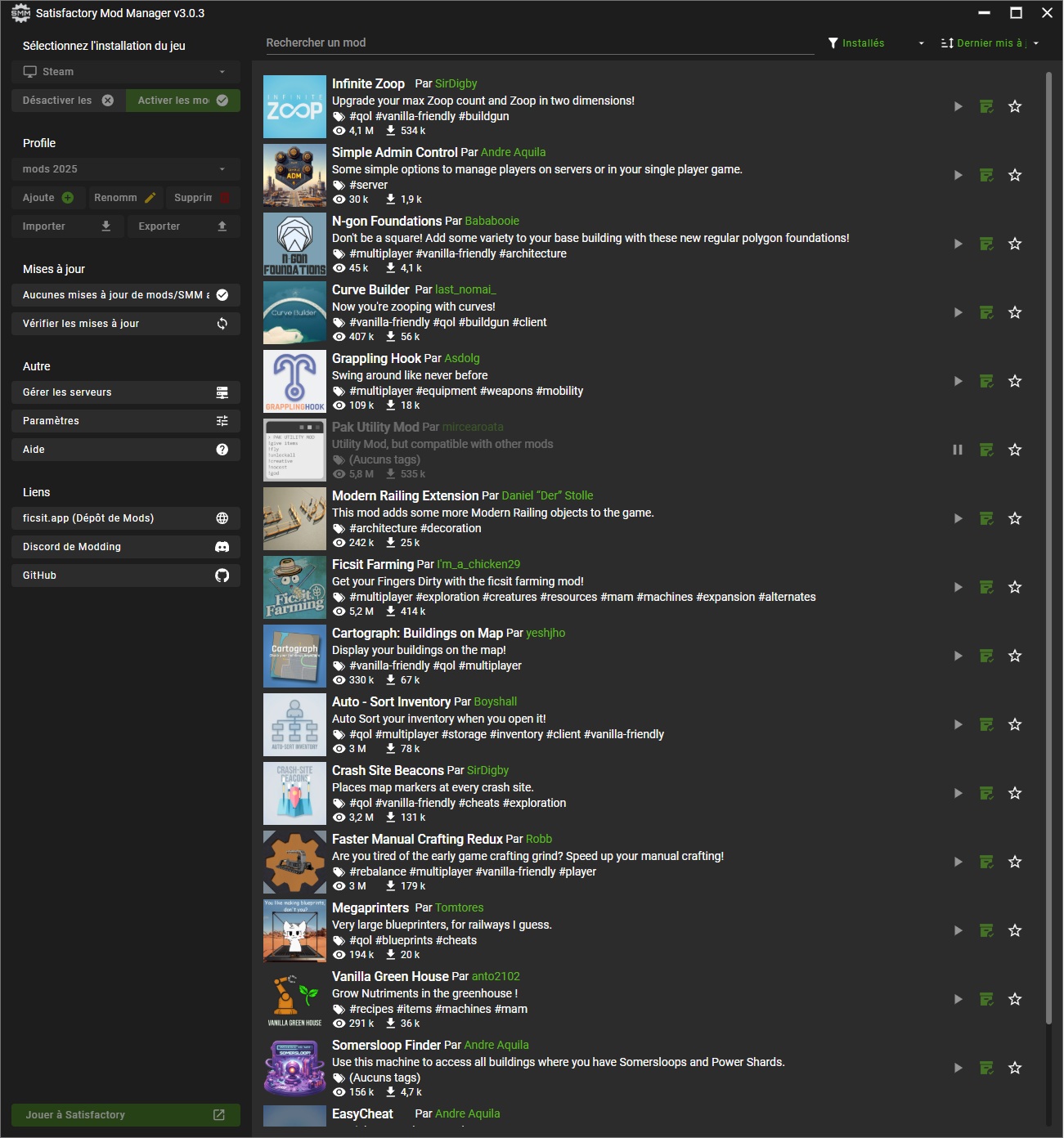The height and width of the screenshot is (1138, 1064).
Task: Delete profile with Supprimer button
Action: coord(203,198)
